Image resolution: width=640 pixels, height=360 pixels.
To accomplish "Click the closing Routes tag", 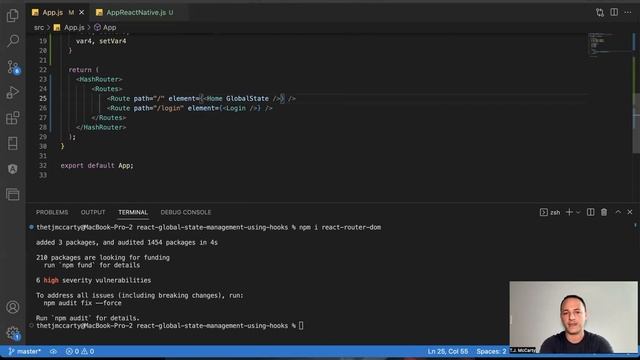I will [x=109, y=118].
